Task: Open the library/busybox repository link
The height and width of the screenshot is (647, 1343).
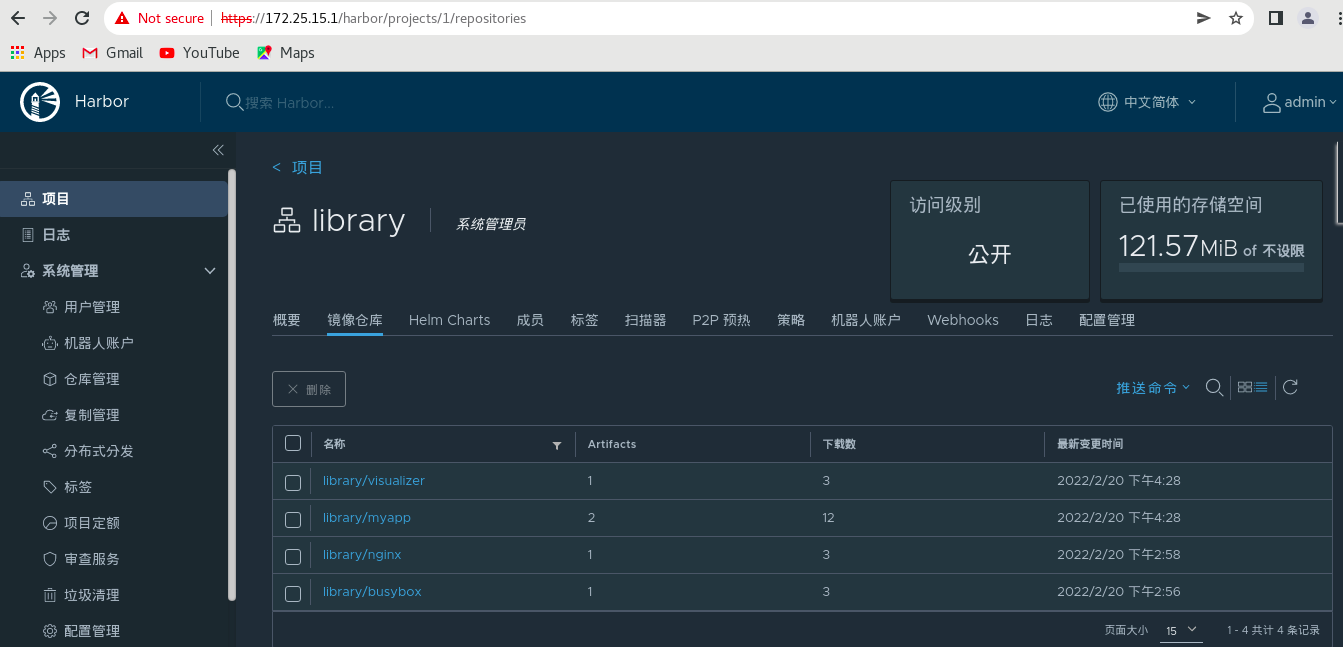Action: click(372, 592)
